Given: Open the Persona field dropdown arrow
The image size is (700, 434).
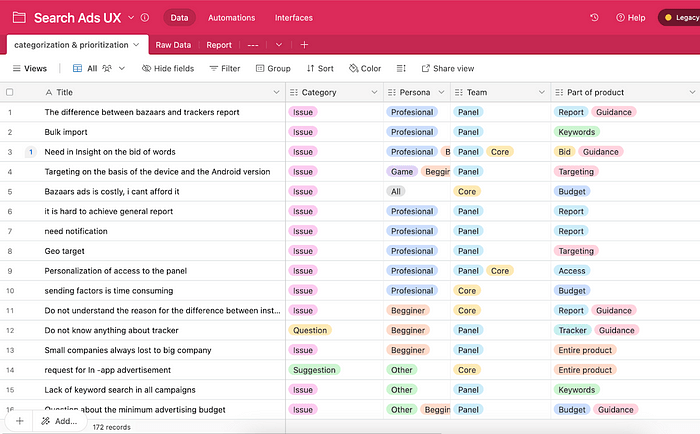Looking at the screenshot, I should coord(441,92).
